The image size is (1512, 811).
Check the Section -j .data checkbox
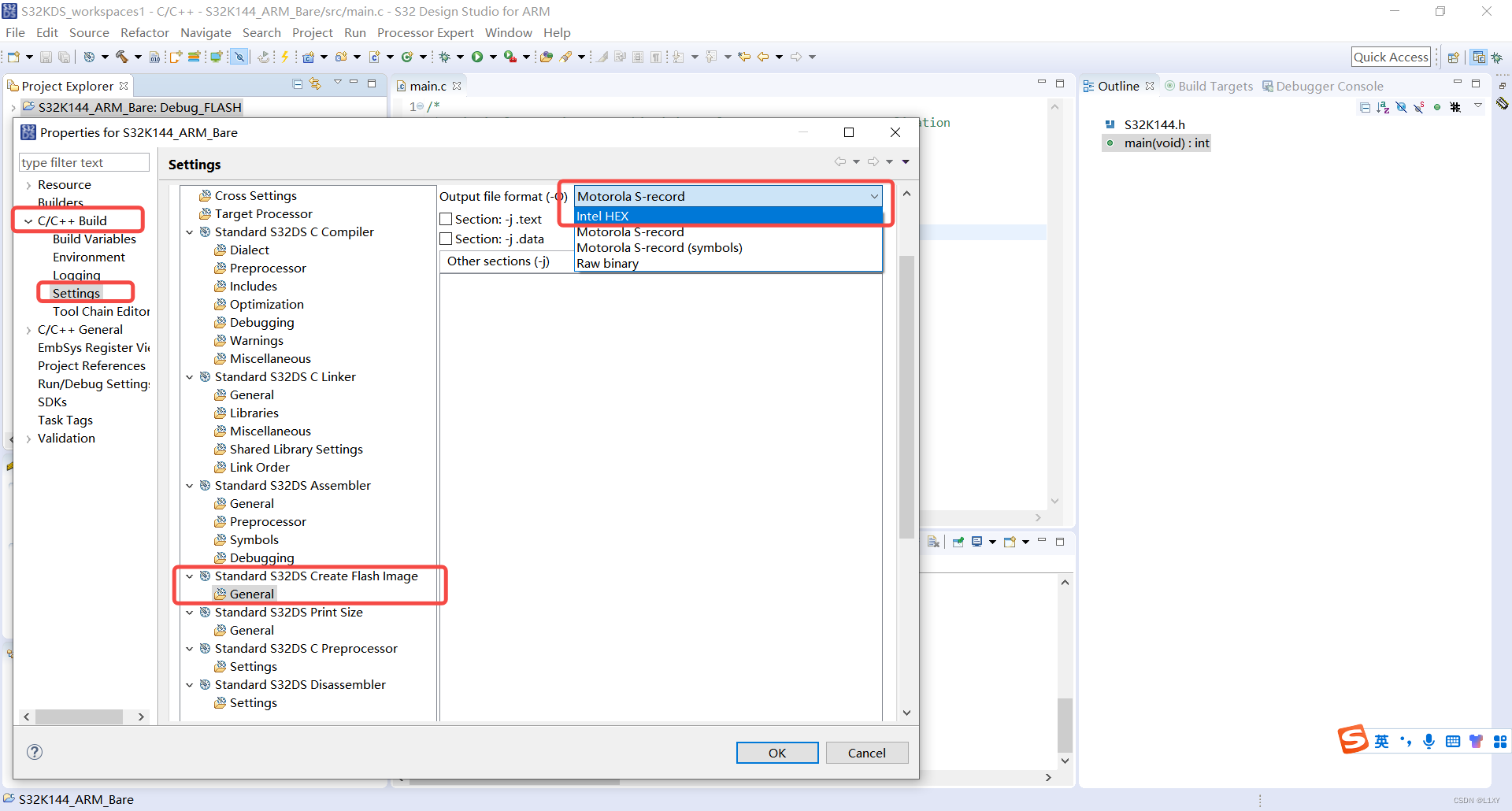coord(446,239)
